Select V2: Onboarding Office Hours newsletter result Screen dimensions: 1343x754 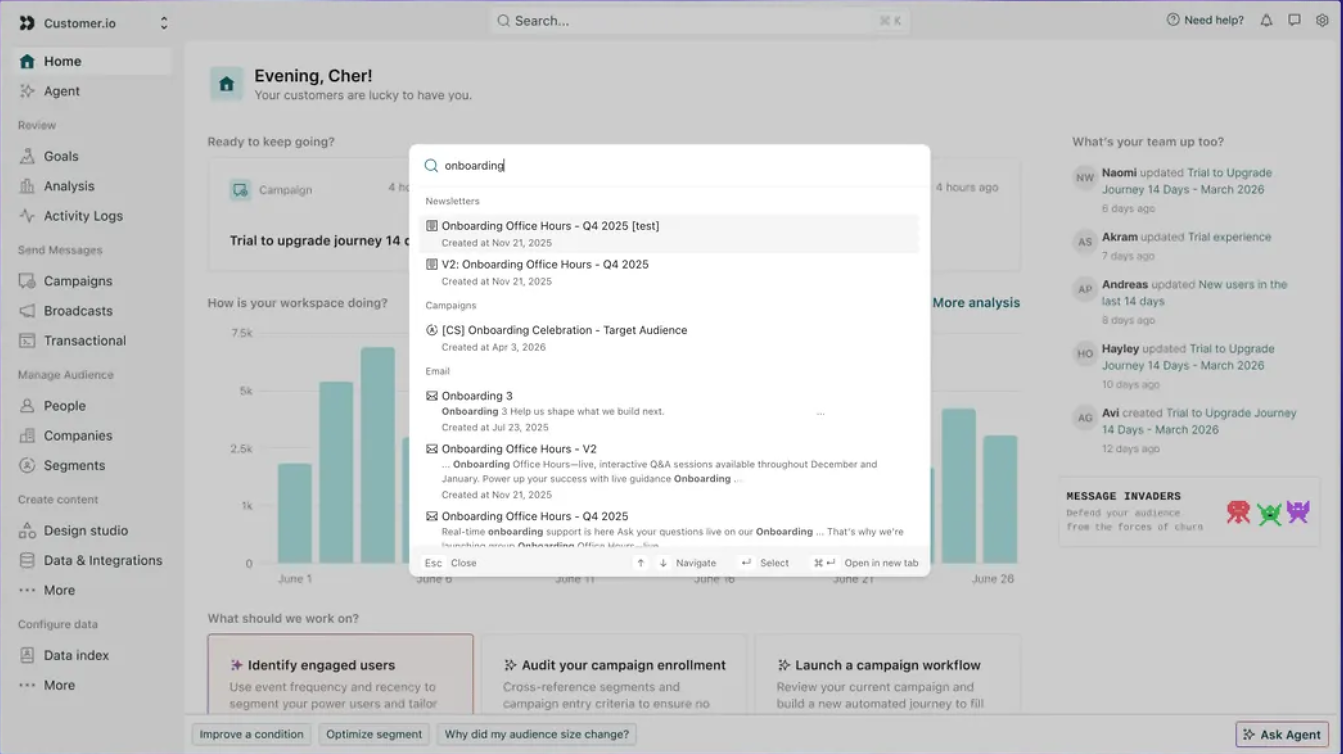point(669,272)
